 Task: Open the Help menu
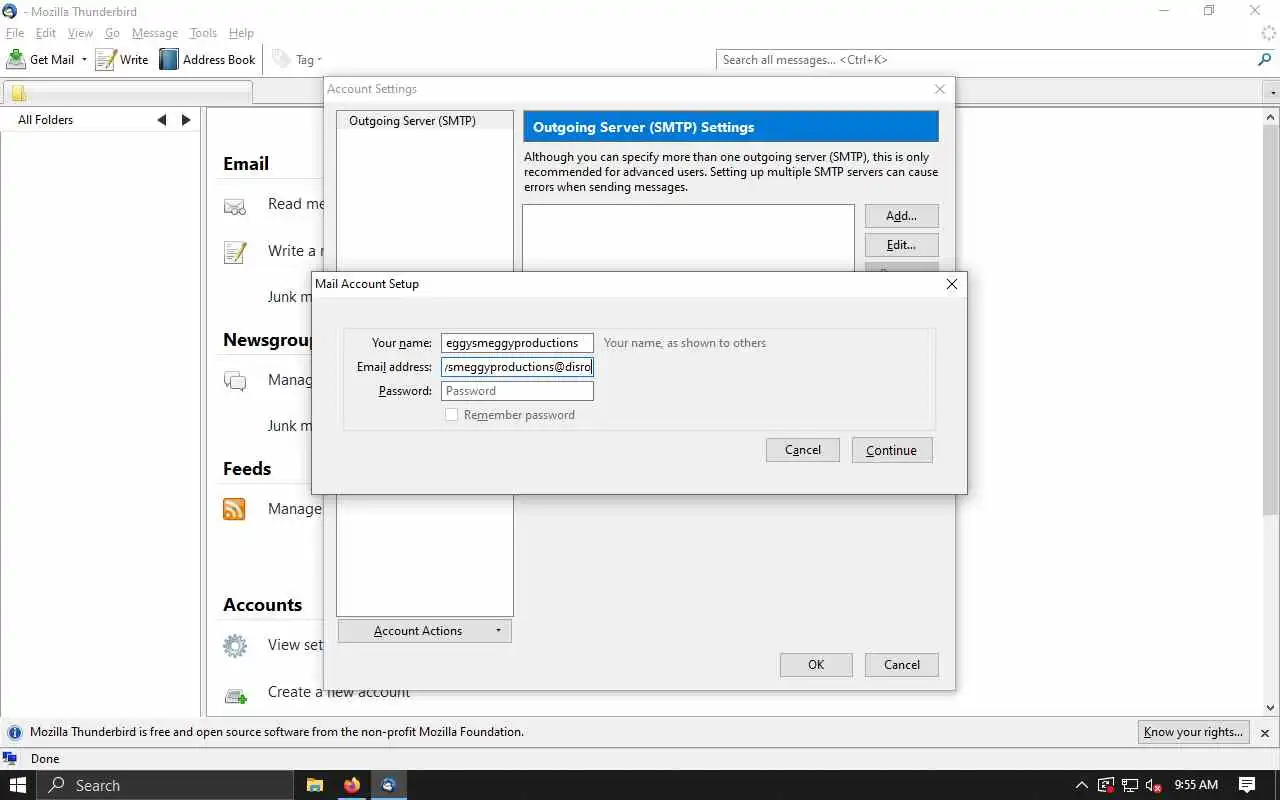pyautogui.click(x=241, y=33)
